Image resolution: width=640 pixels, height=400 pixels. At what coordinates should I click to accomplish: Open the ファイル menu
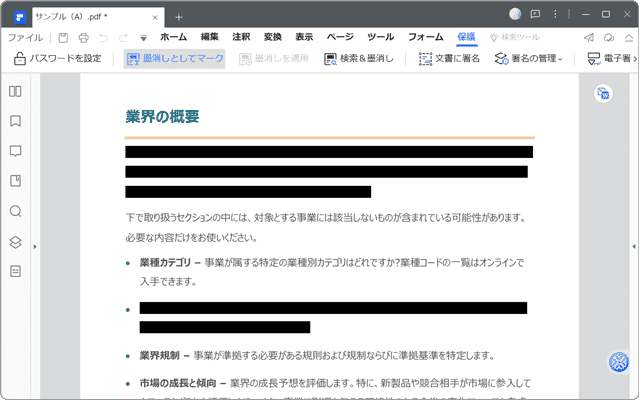tap(25, 38)
